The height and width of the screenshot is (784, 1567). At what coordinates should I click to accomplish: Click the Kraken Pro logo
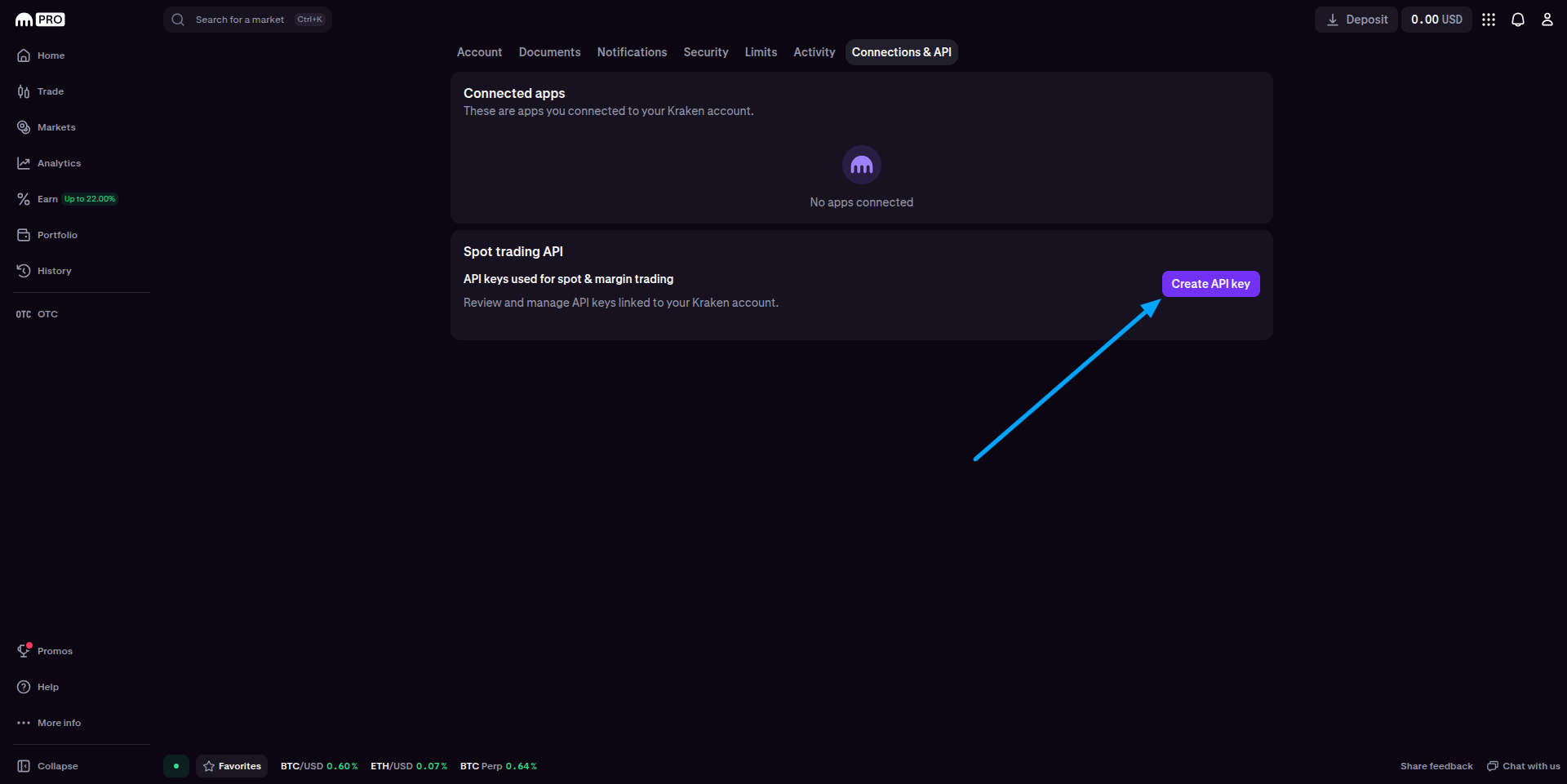click(x=40, y=20)
